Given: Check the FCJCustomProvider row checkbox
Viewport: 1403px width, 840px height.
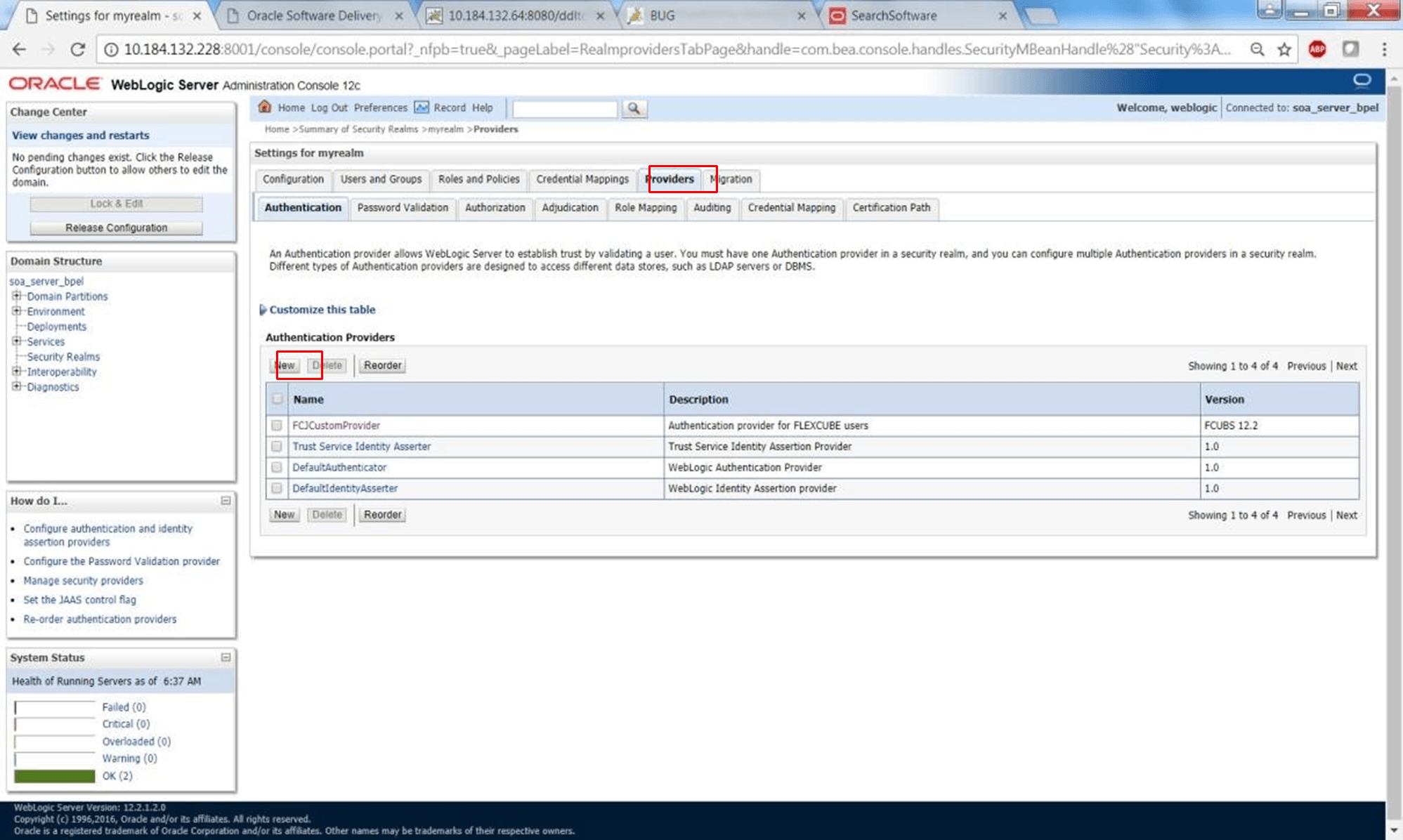Looking at the screenshot, I should 277,426.
